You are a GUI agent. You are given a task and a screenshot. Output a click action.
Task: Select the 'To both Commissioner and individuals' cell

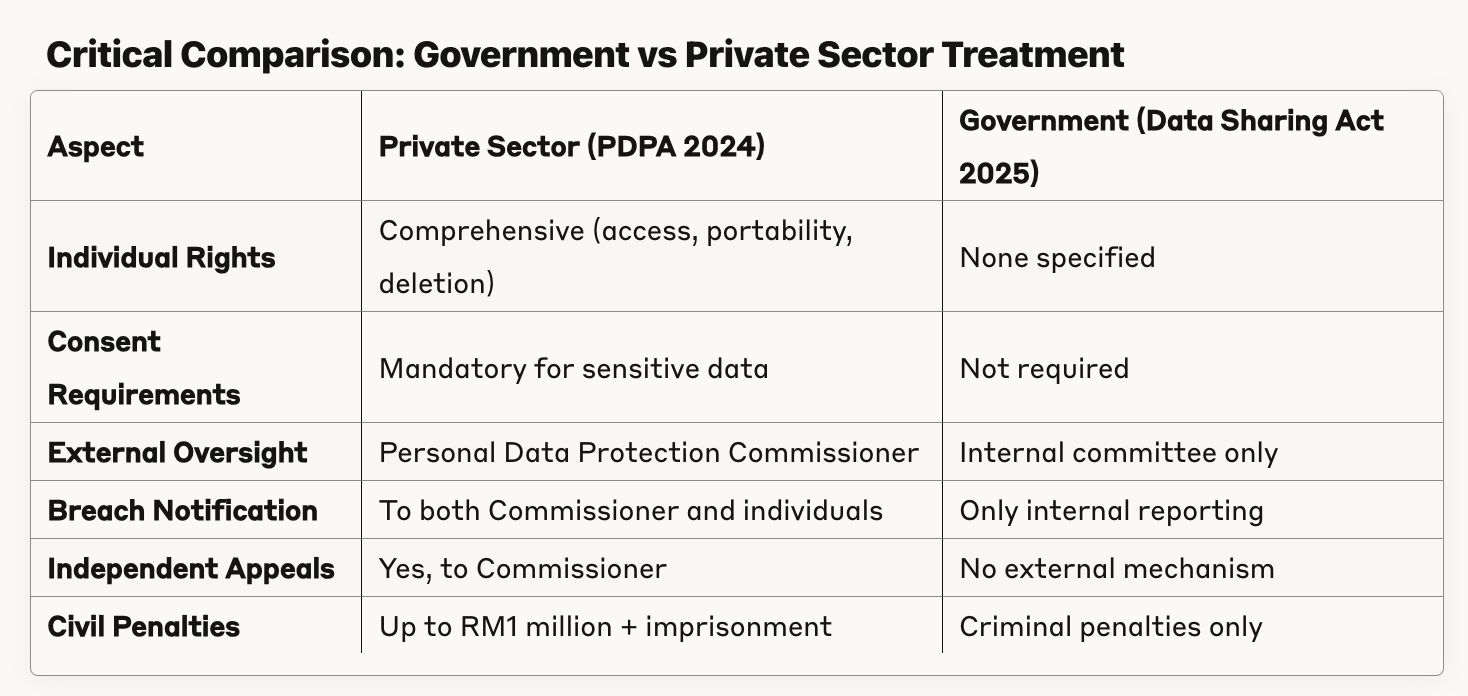630,510
